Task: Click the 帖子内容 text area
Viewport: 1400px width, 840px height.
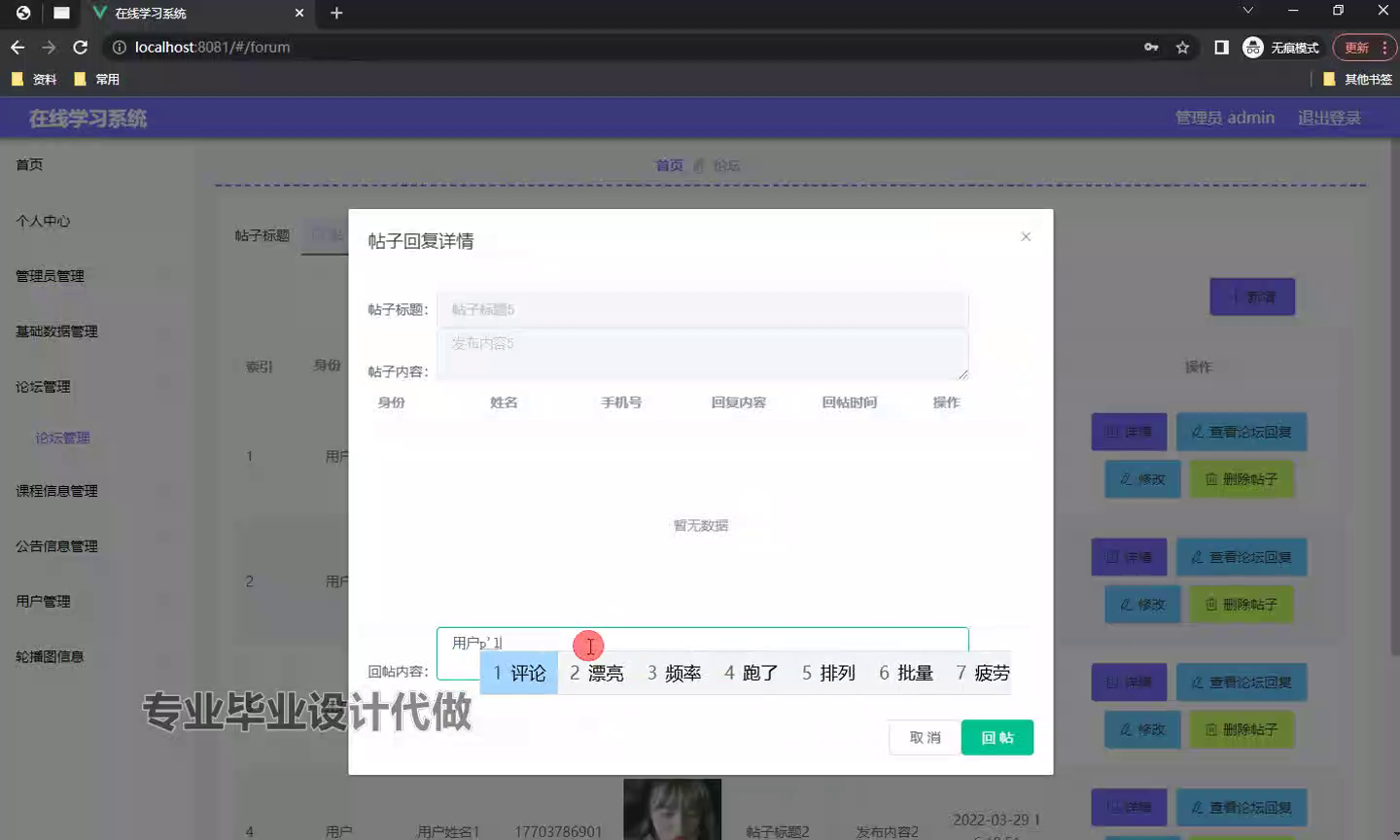Action: pyautogui.click(x=703, y=355)
